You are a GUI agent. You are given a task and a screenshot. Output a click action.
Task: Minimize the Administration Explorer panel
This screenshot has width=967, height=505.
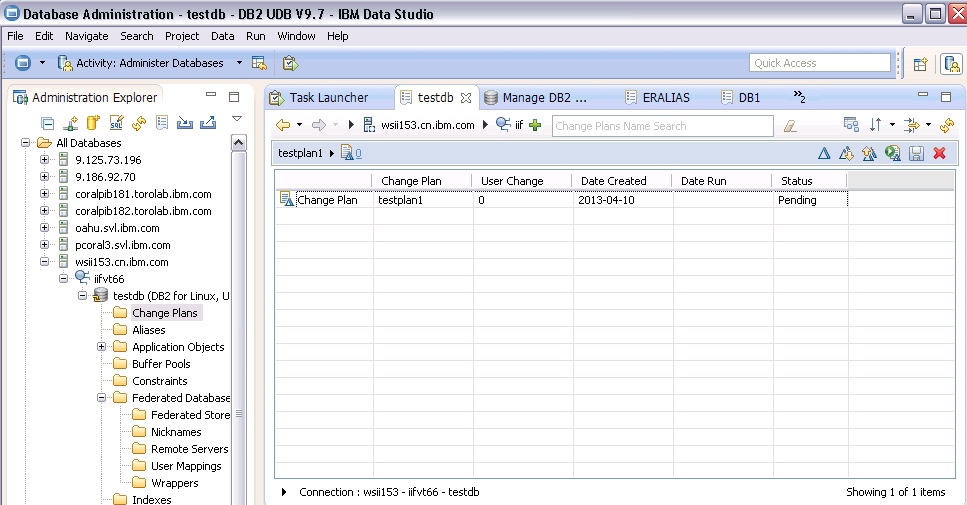click(x=211, y=94)
